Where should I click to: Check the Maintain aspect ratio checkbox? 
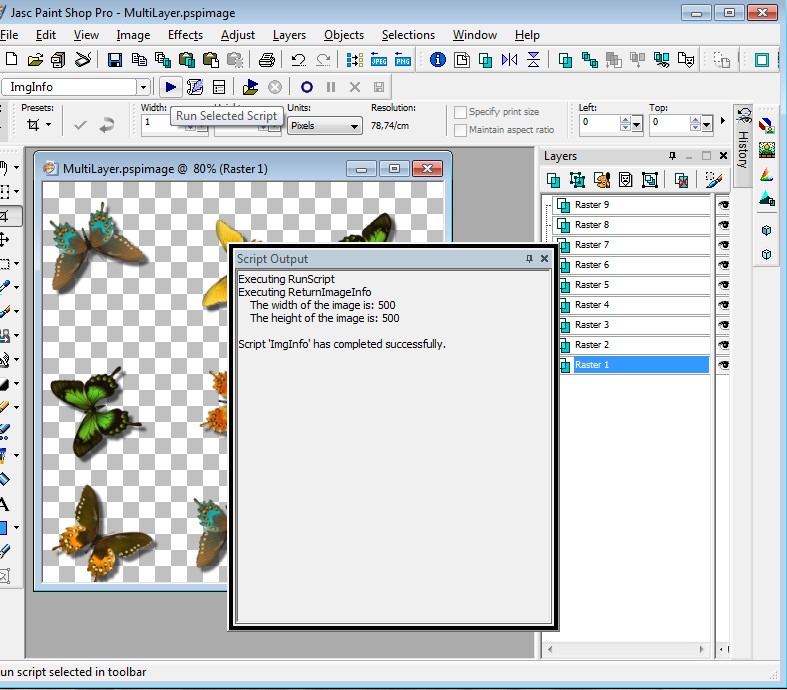tap(461, 130)
